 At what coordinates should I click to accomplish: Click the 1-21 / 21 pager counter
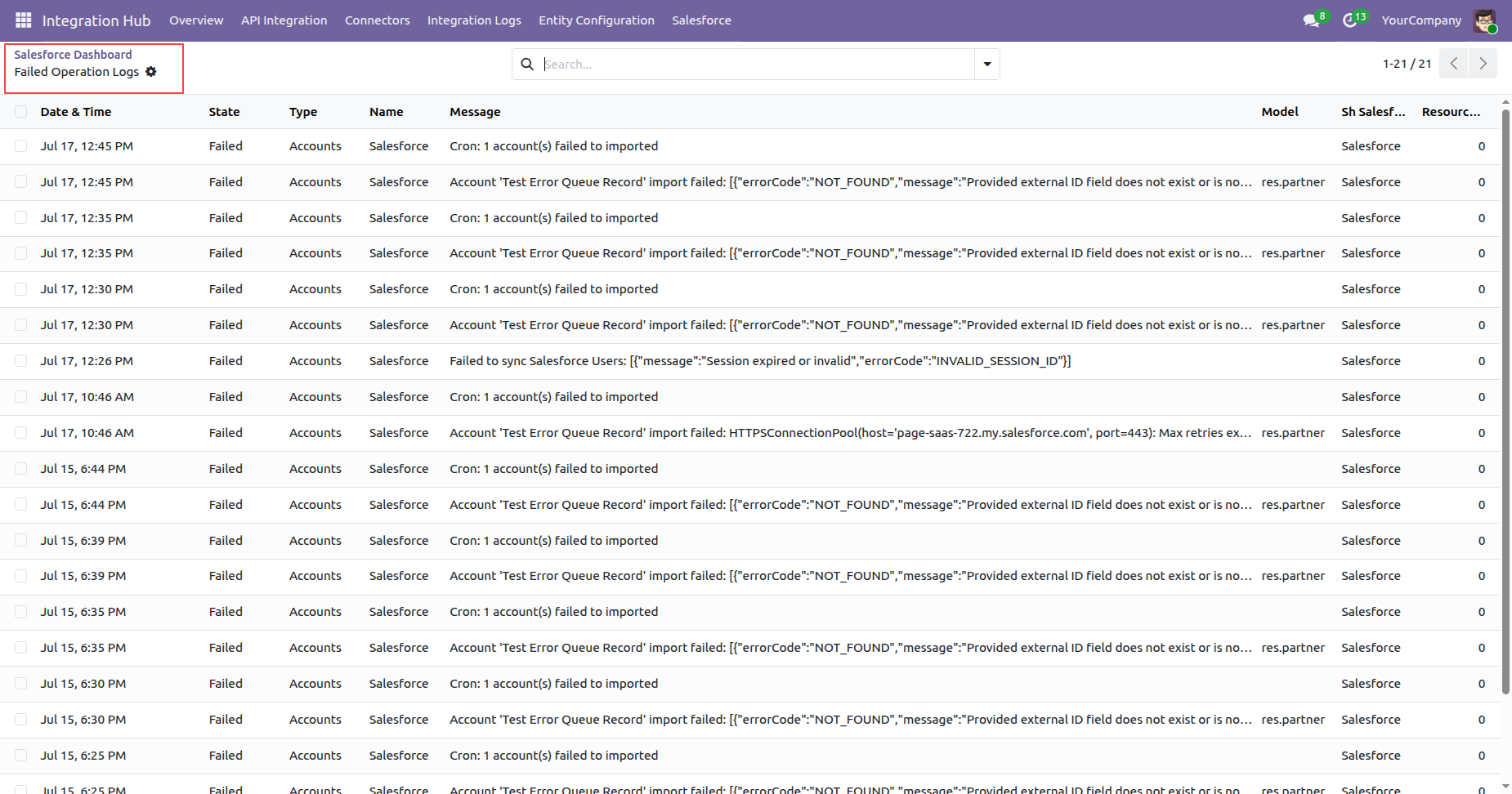pos(1407,64)
